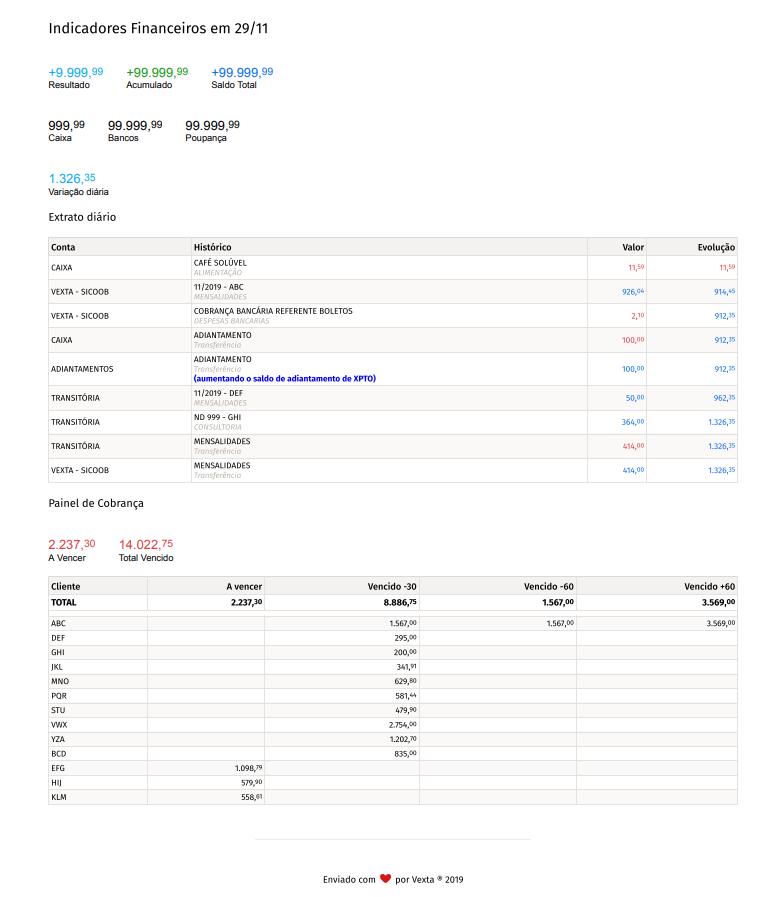Click the Variação diária value 1.326,35

72,178
